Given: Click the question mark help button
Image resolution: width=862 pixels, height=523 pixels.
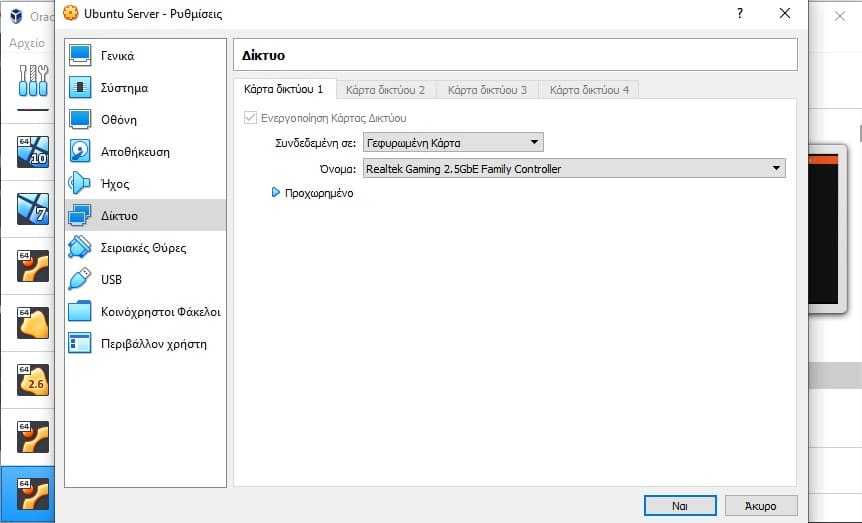Looking at the screenshot, I should [740, 14].
